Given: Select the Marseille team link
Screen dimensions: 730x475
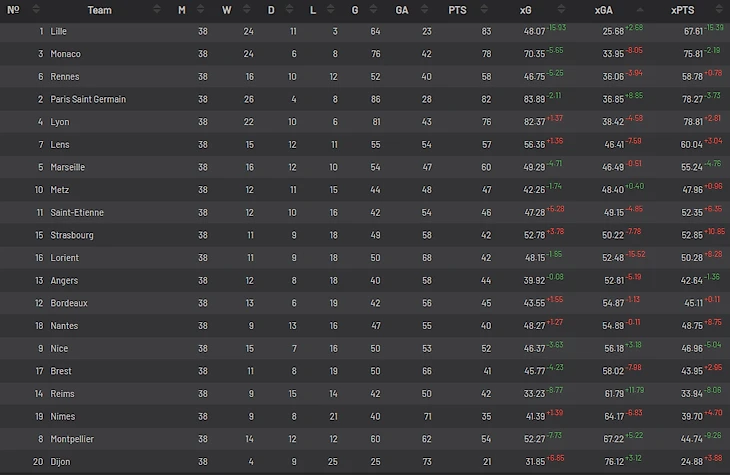Looking at the screenshot, I should point(67,167).
